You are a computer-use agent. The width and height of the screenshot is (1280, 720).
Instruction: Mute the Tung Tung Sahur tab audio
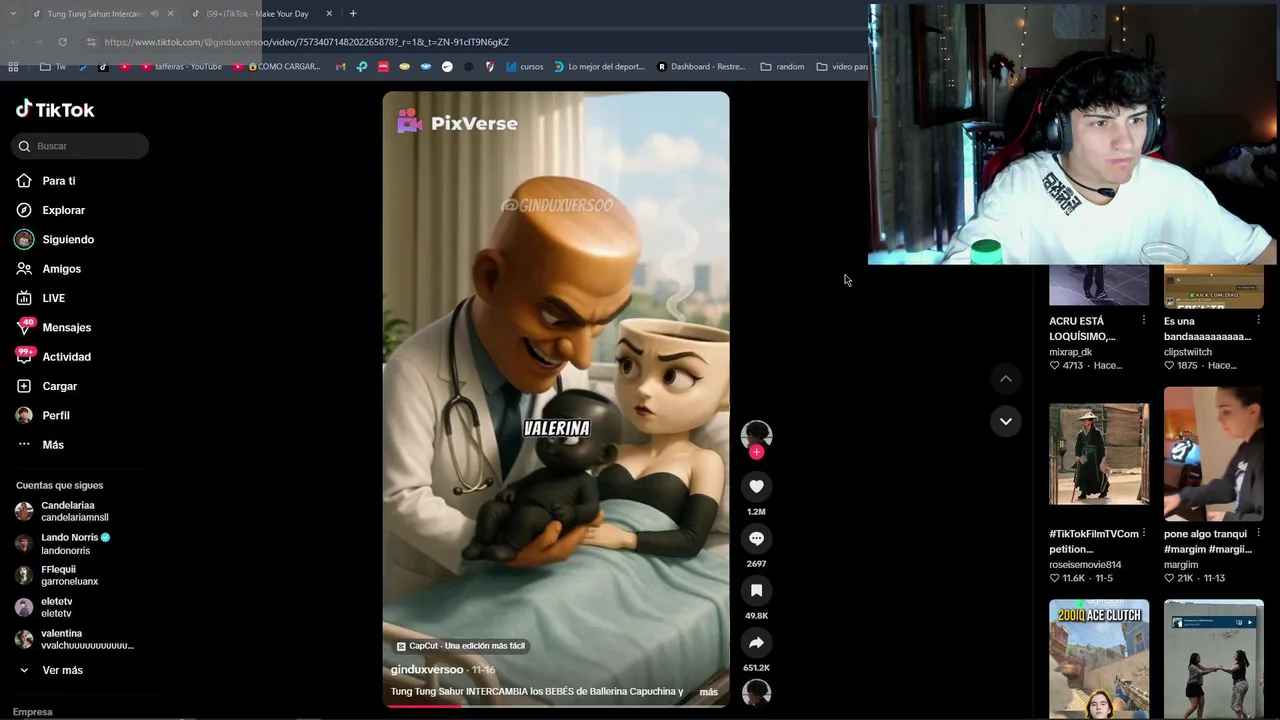154,14
